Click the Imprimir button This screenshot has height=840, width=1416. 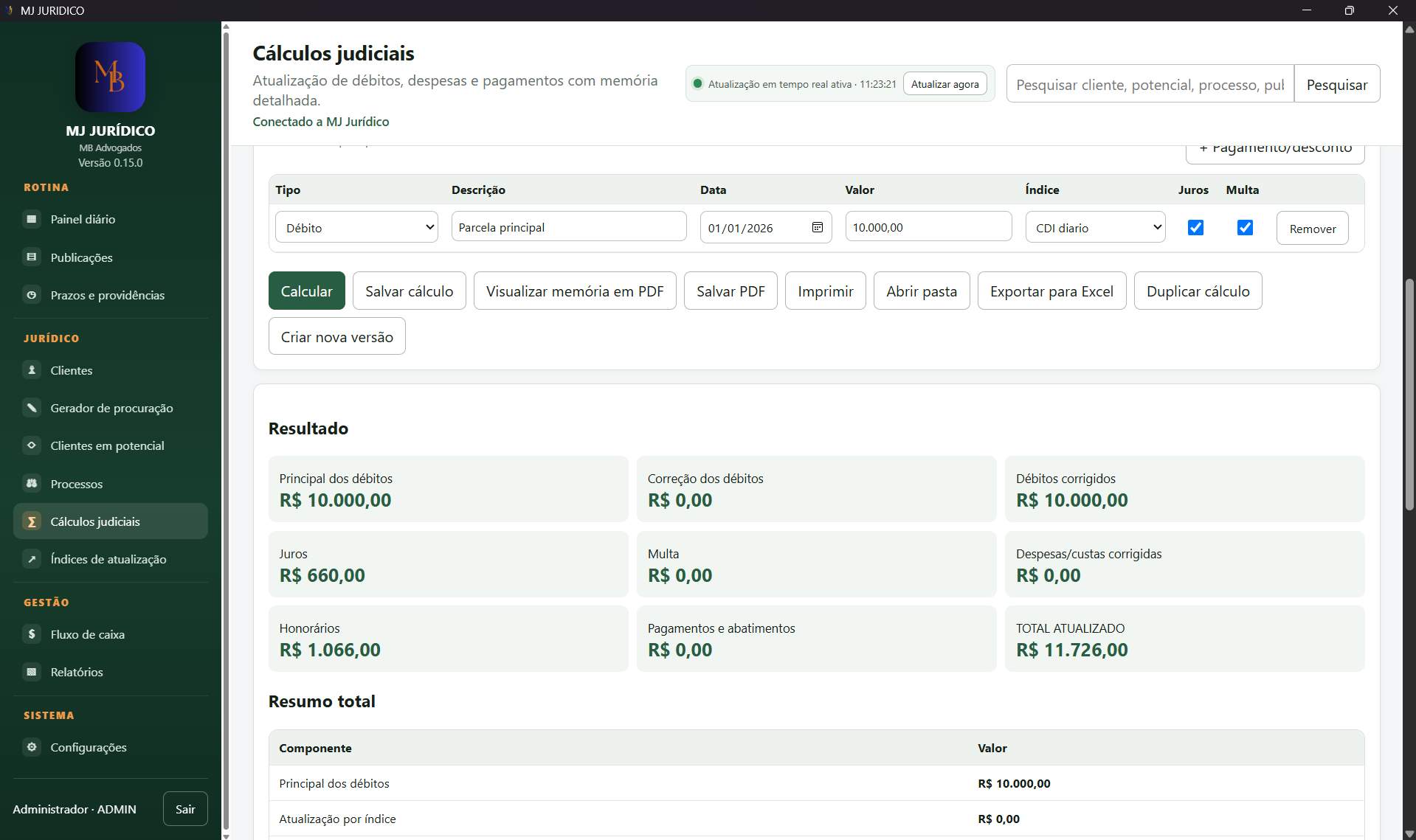pos(825,291)
